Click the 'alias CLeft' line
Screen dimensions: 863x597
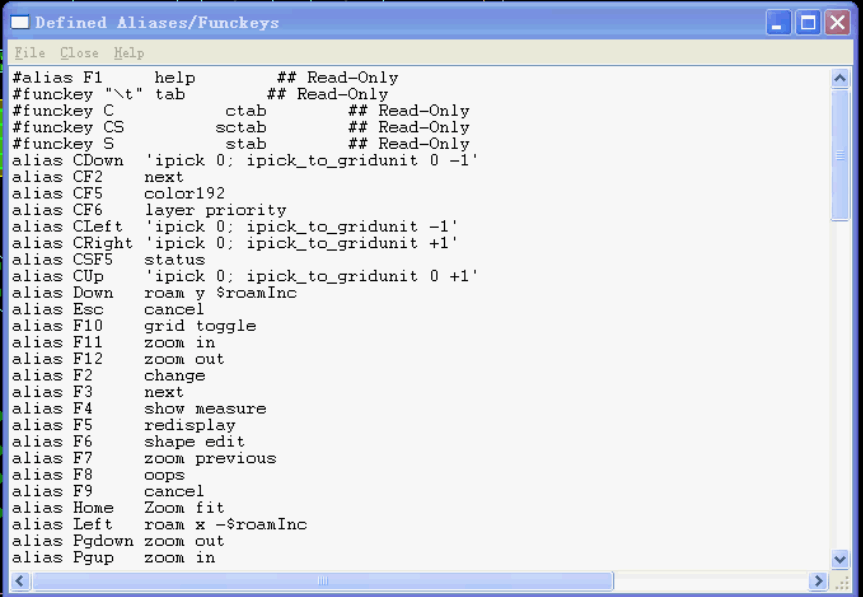point(235,226)
